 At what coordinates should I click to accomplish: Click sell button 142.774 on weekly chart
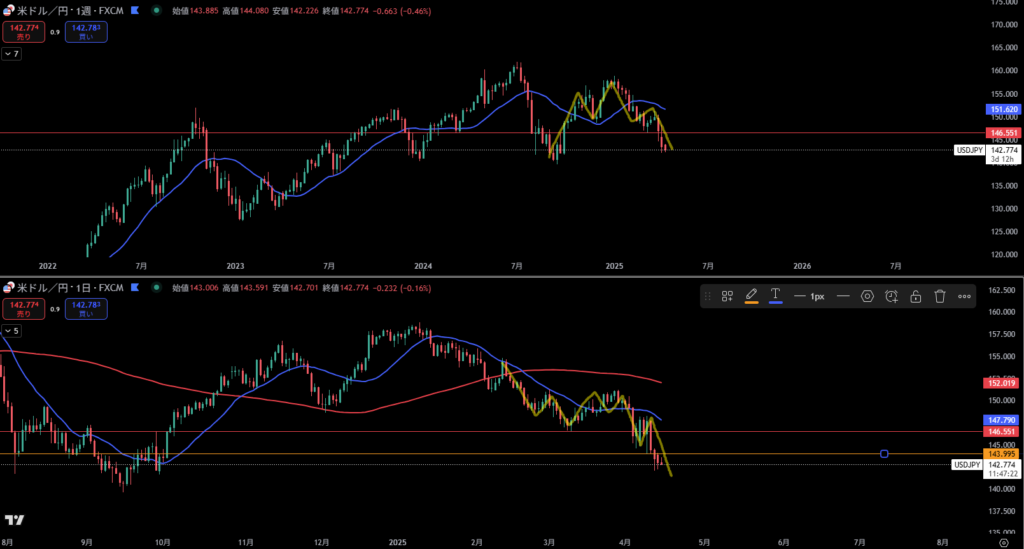pyautogui.click(x=24, y=32)
